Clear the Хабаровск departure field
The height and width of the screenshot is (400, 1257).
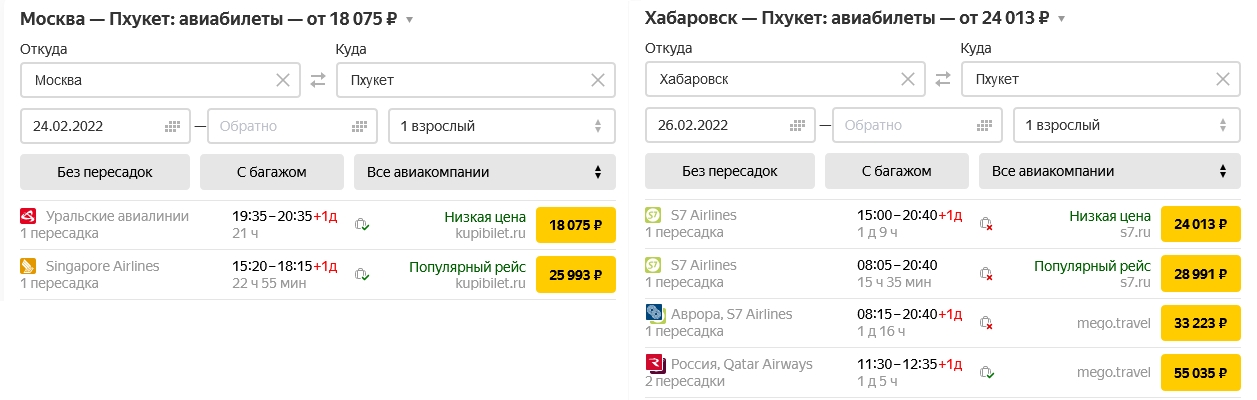(x=908, y=80)
